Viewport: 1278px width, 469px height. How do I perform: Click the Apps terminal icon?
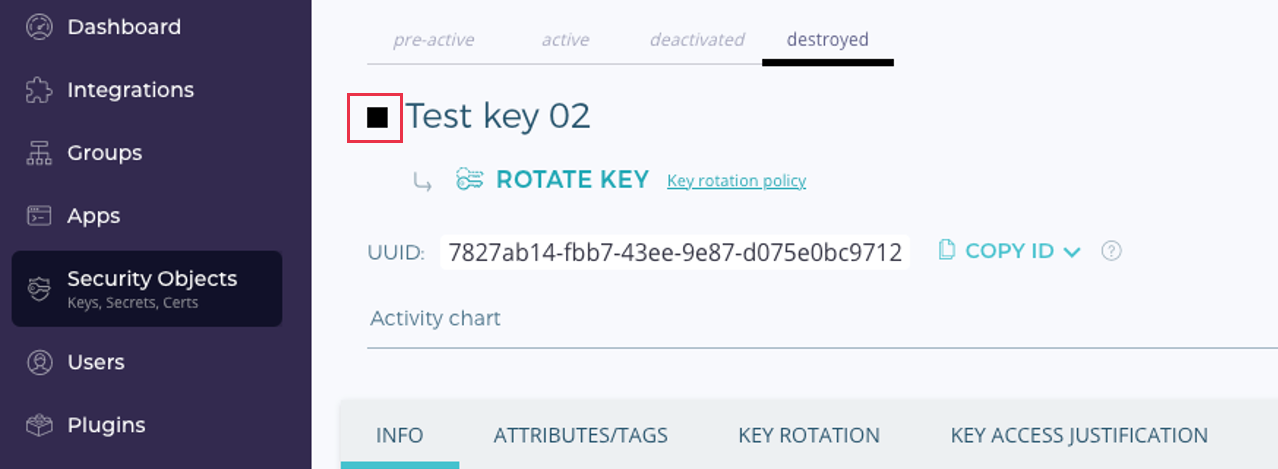39,216
